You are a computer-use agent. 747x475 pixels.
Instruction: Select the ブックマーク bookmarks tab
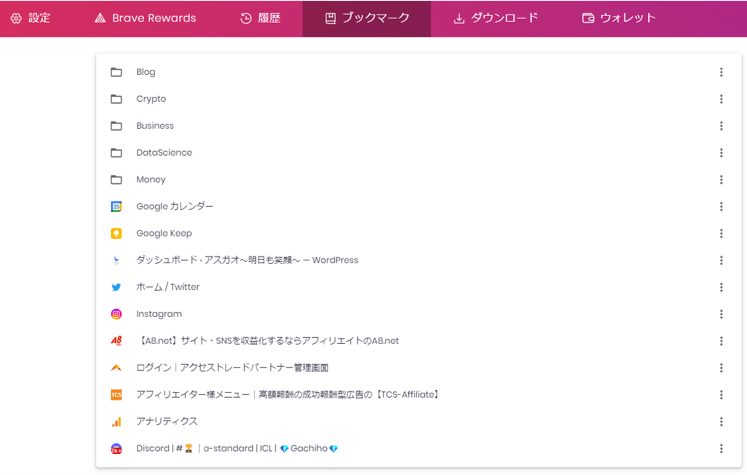pos(367,19)
